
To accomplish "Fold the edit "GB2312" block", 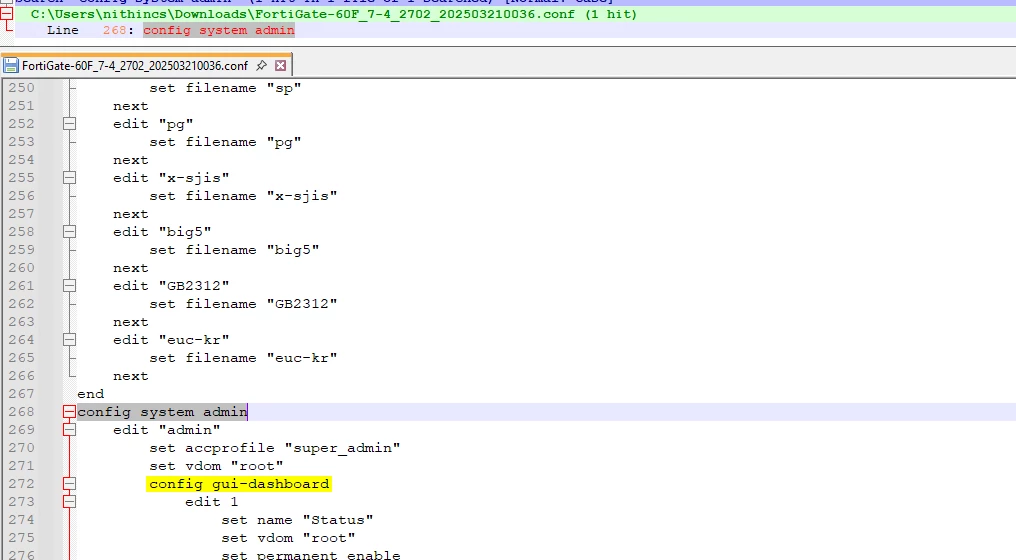I will 69,286.
